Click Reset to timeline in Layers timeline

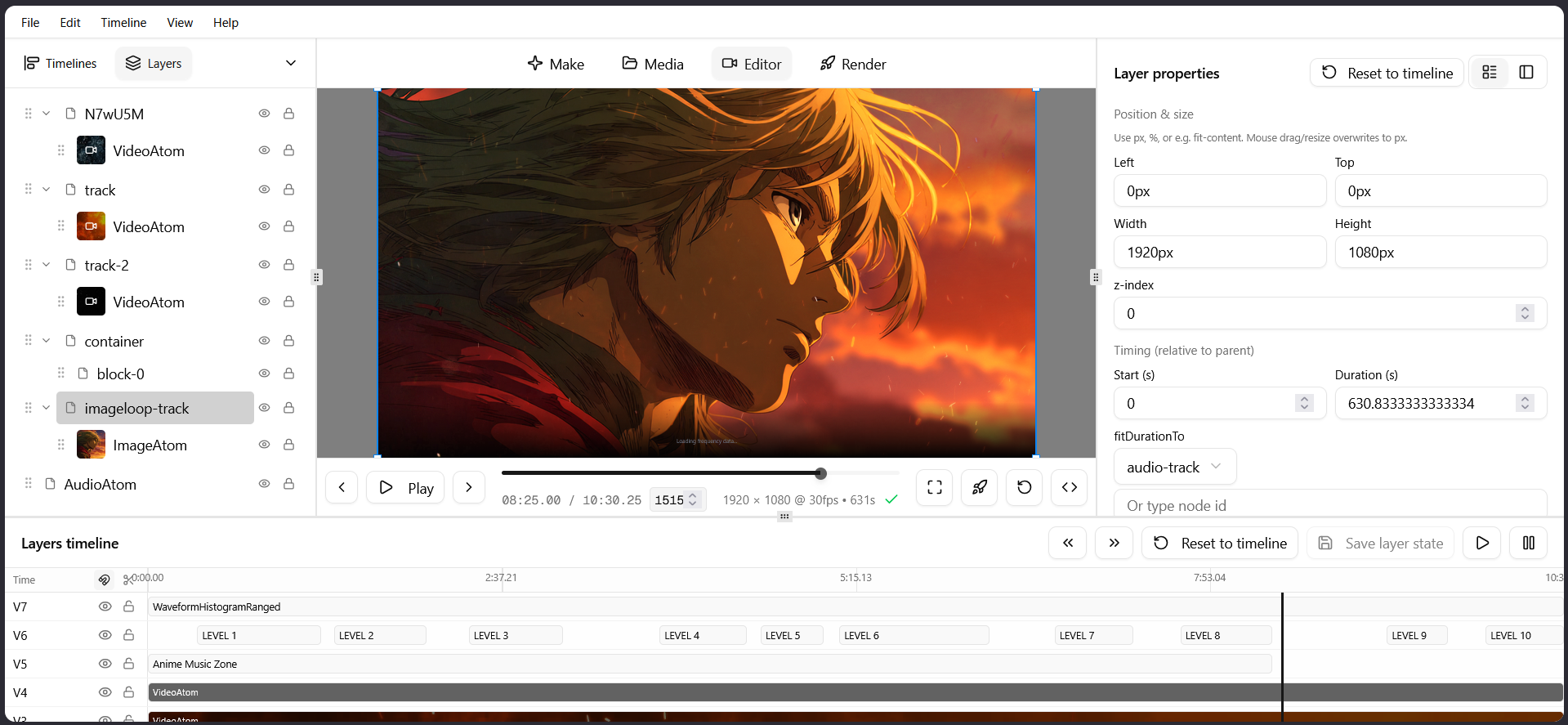pos(1220,543)
